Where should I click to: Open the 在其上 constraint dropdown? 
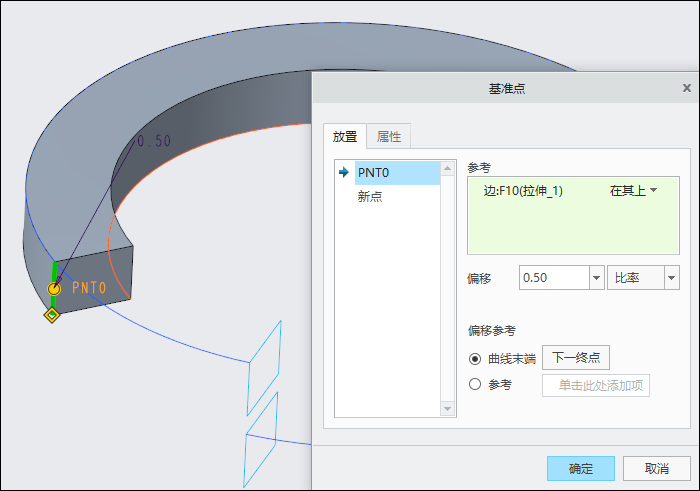[x=633, y=191]
